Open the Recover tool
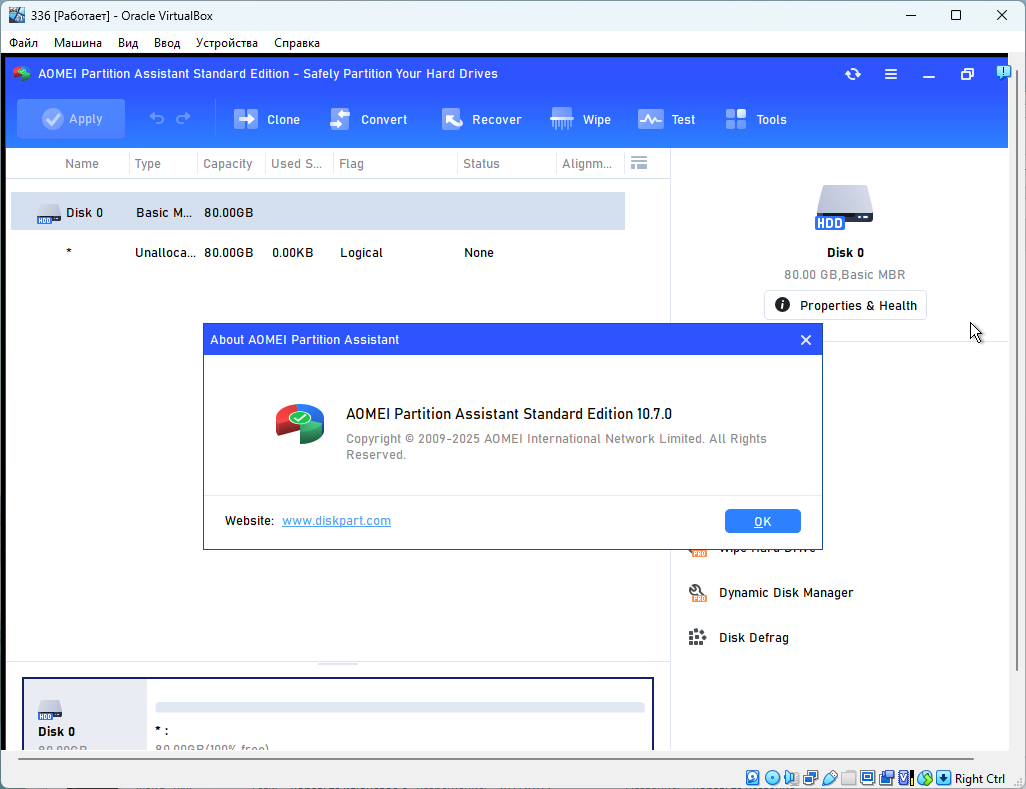The image size is (1026, 789). [481, 119]
